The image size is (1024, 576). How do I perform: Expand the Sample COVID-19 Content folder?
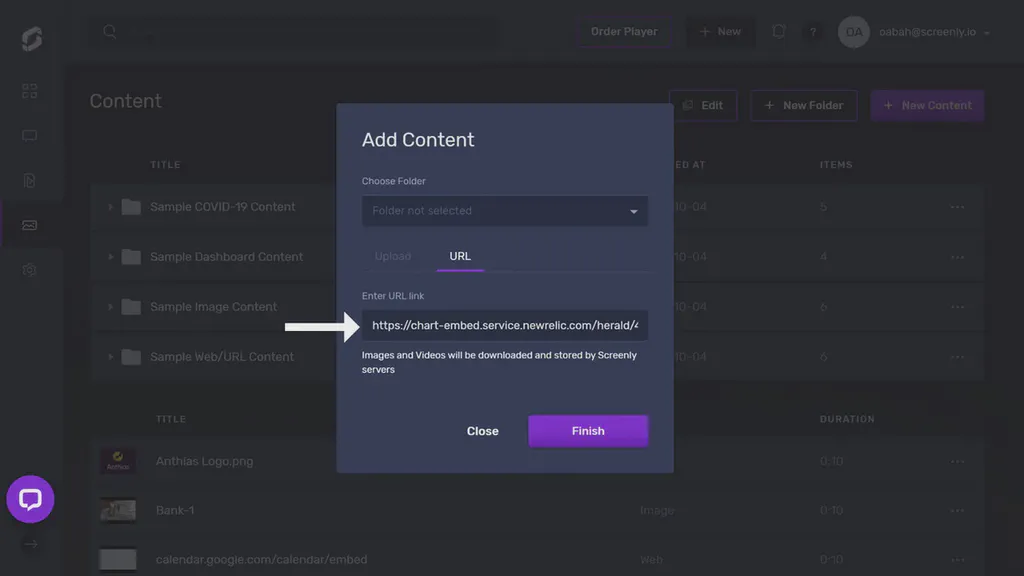(x=111, y=206)
